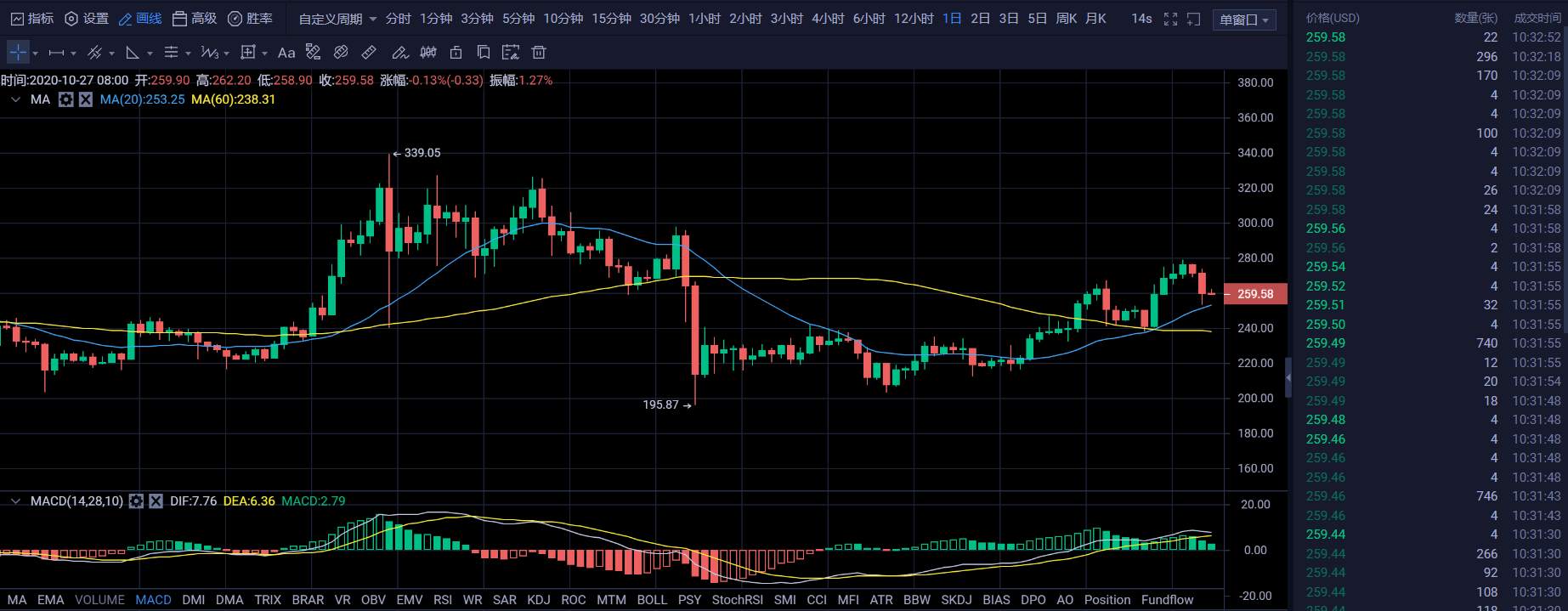Select the parallel channel drawing tool
The image size is (1568, 611).
pos(94,53)
